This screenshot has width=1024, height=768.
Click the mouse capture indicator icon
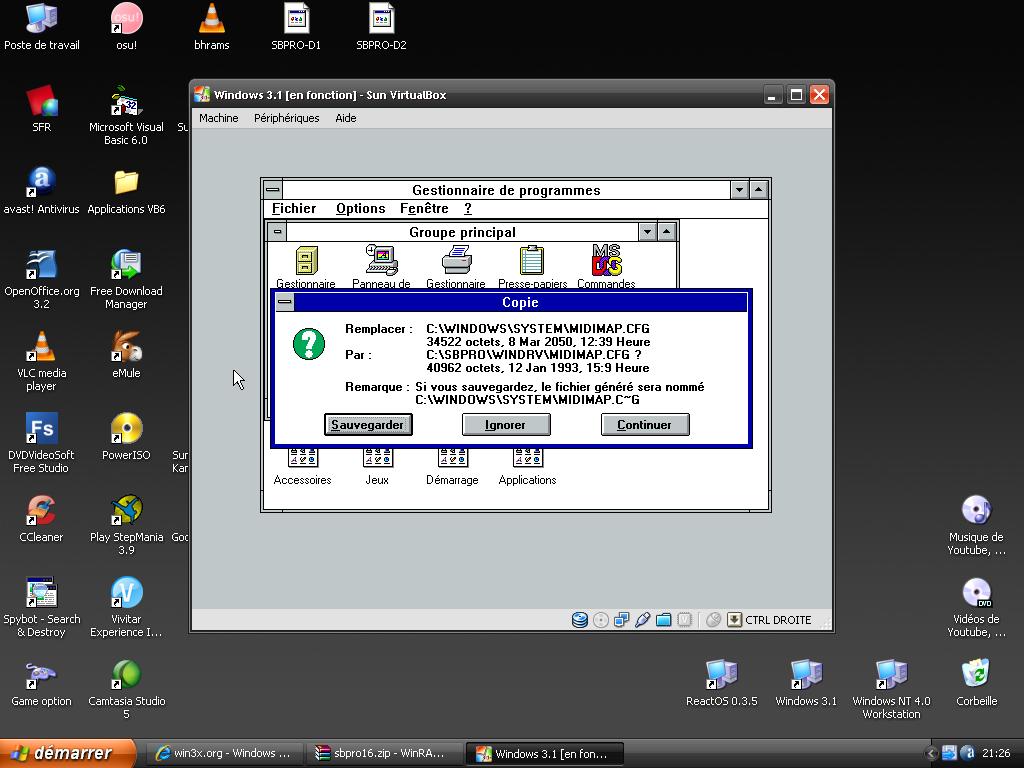coord(713,620)
